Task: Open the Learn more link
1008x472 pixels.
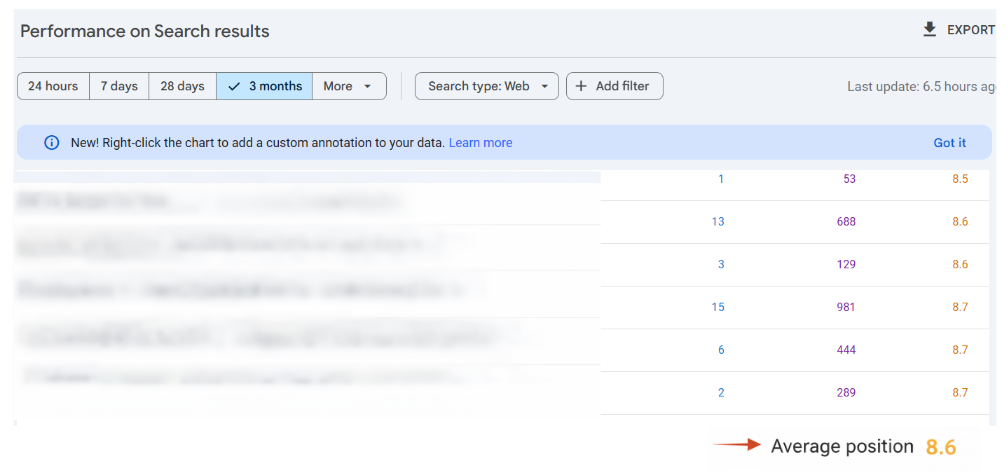Action: (480, 143)
